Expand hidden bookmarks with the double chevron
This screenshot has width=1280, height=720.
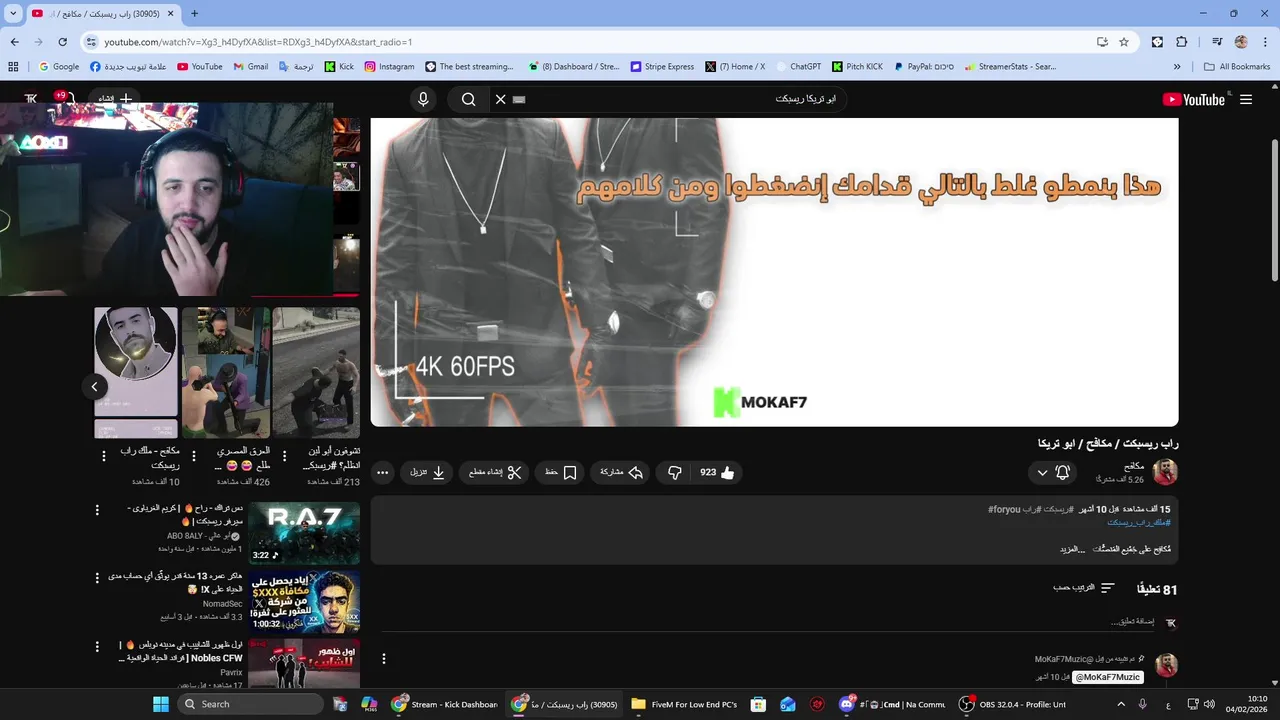pyautogui.click(x=1177, y=67)
